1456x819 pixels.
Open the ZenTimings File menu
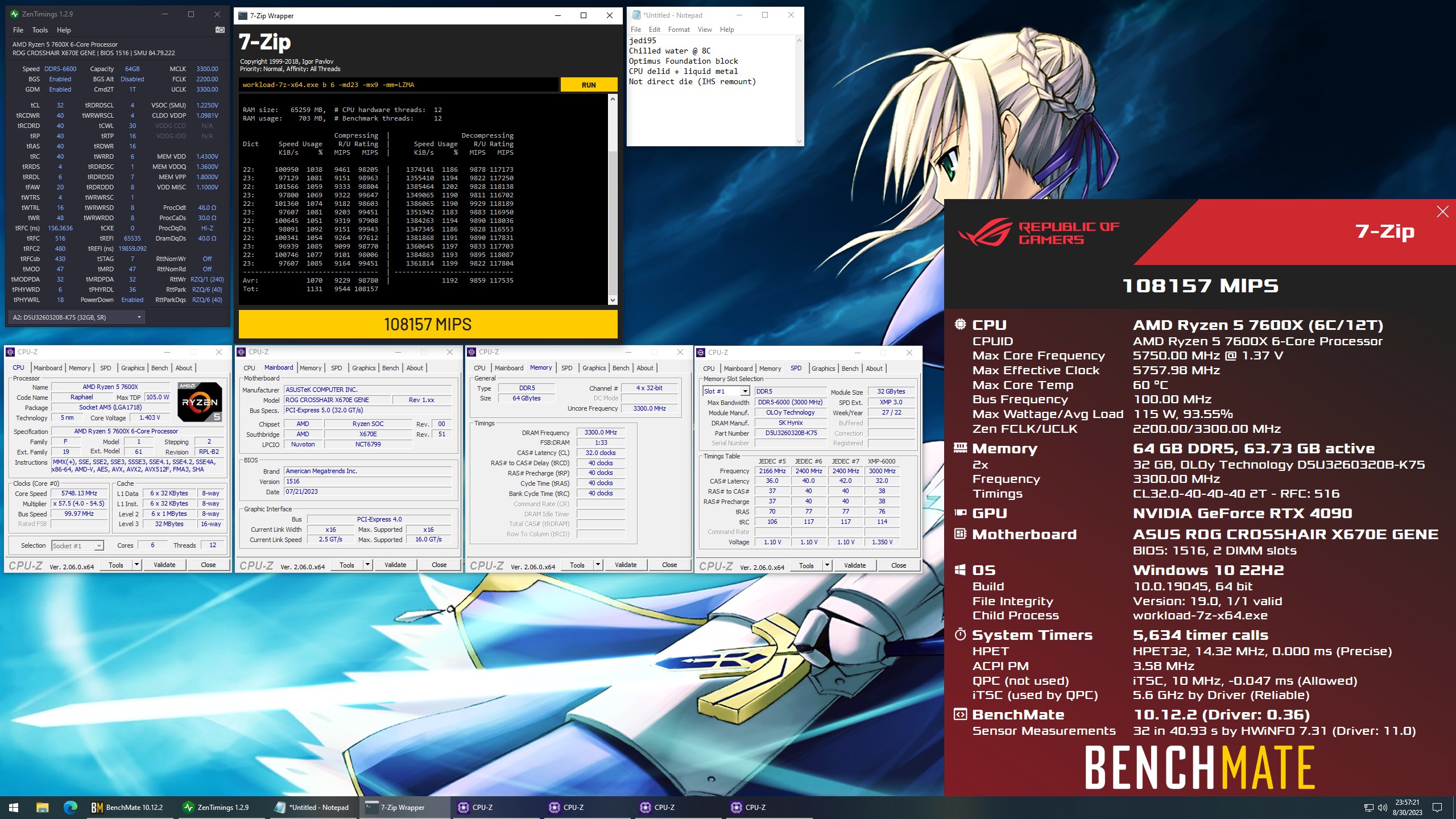[18, 30]
